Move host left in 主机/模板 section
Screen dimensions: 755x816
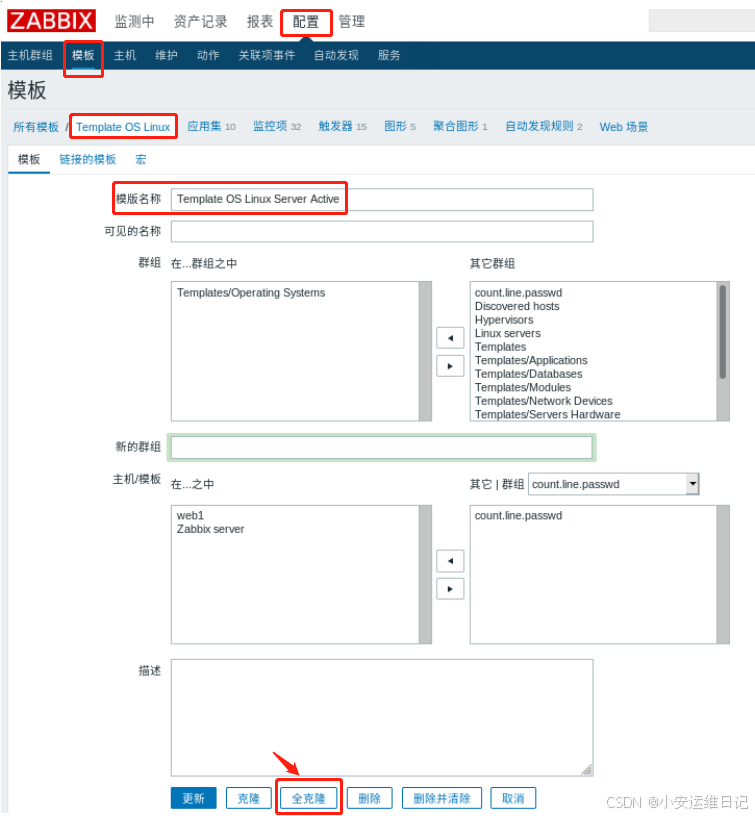(x=450, y=561)
